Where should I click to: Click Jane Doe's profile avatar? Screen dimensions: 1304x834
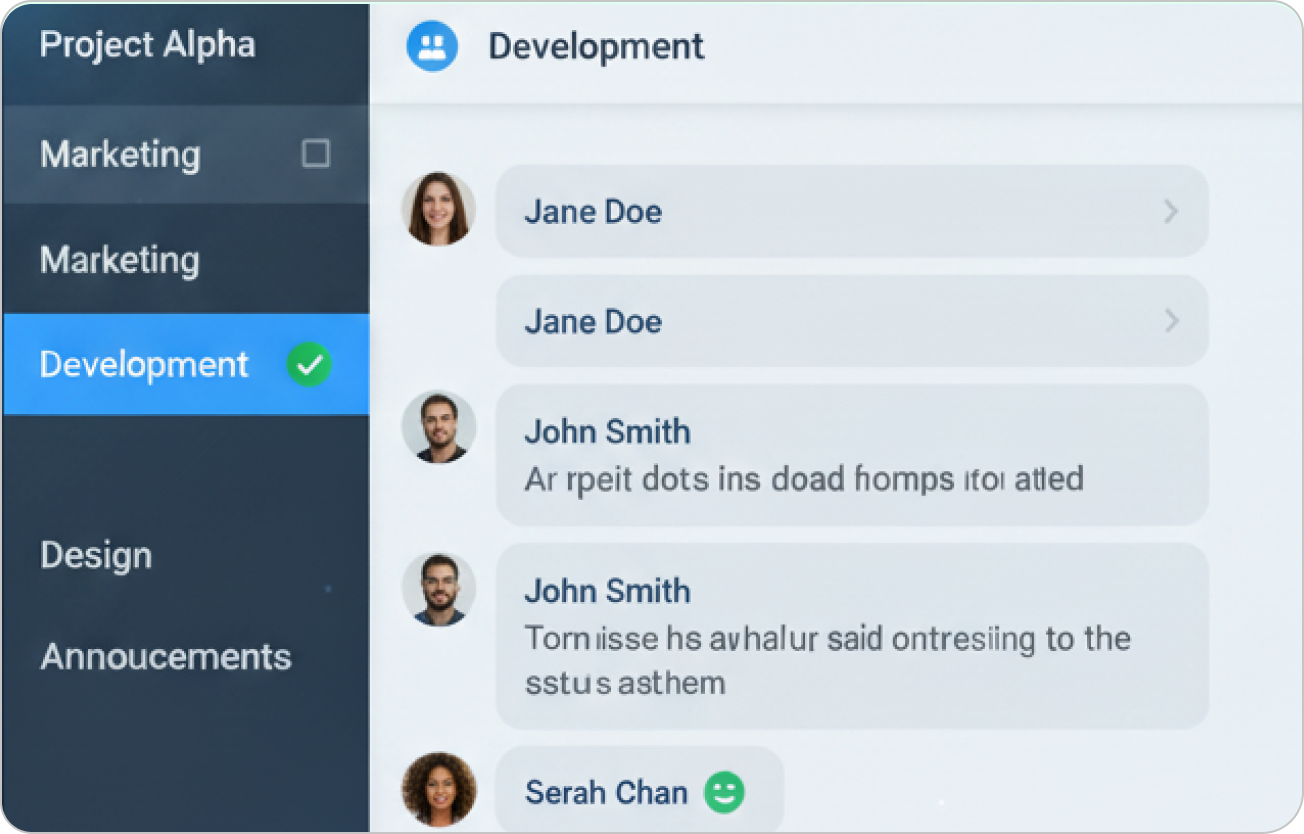438,209
